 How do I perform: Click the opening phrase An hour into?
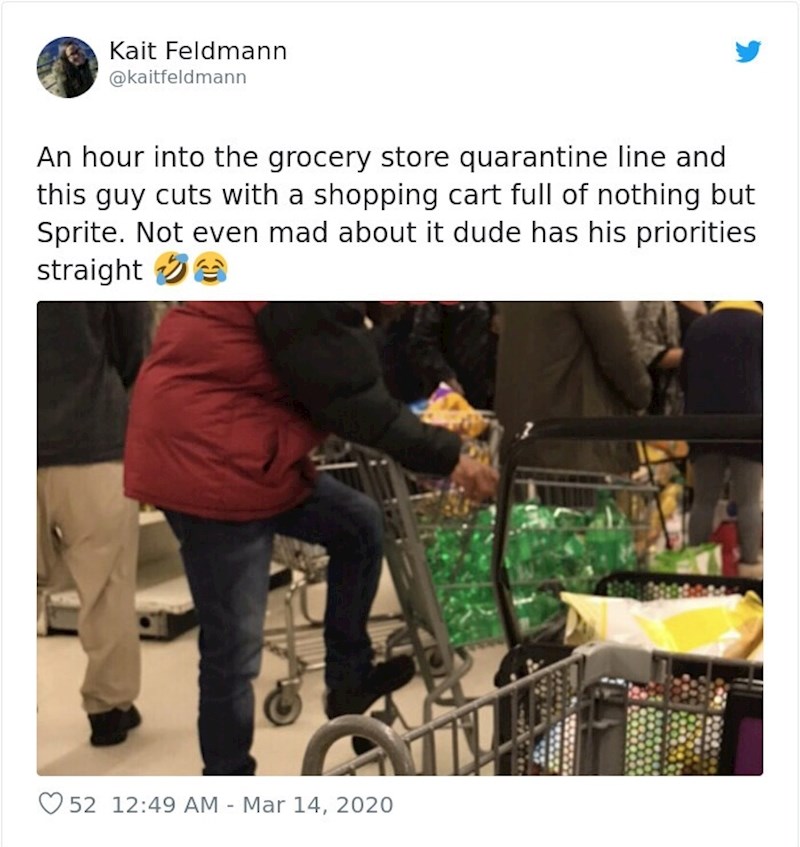tap(120, 158)
